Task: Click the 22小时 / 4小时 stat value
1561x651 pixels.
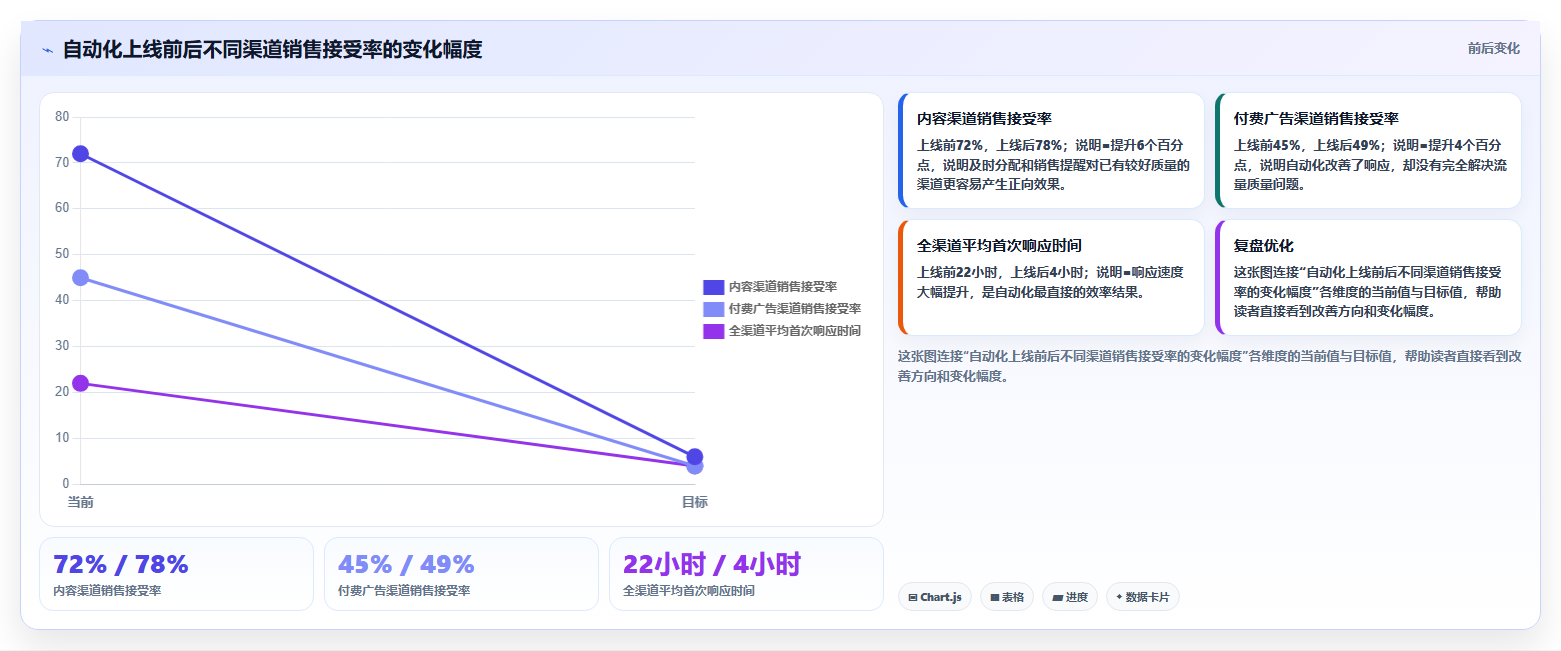Action: coord(712,565)
